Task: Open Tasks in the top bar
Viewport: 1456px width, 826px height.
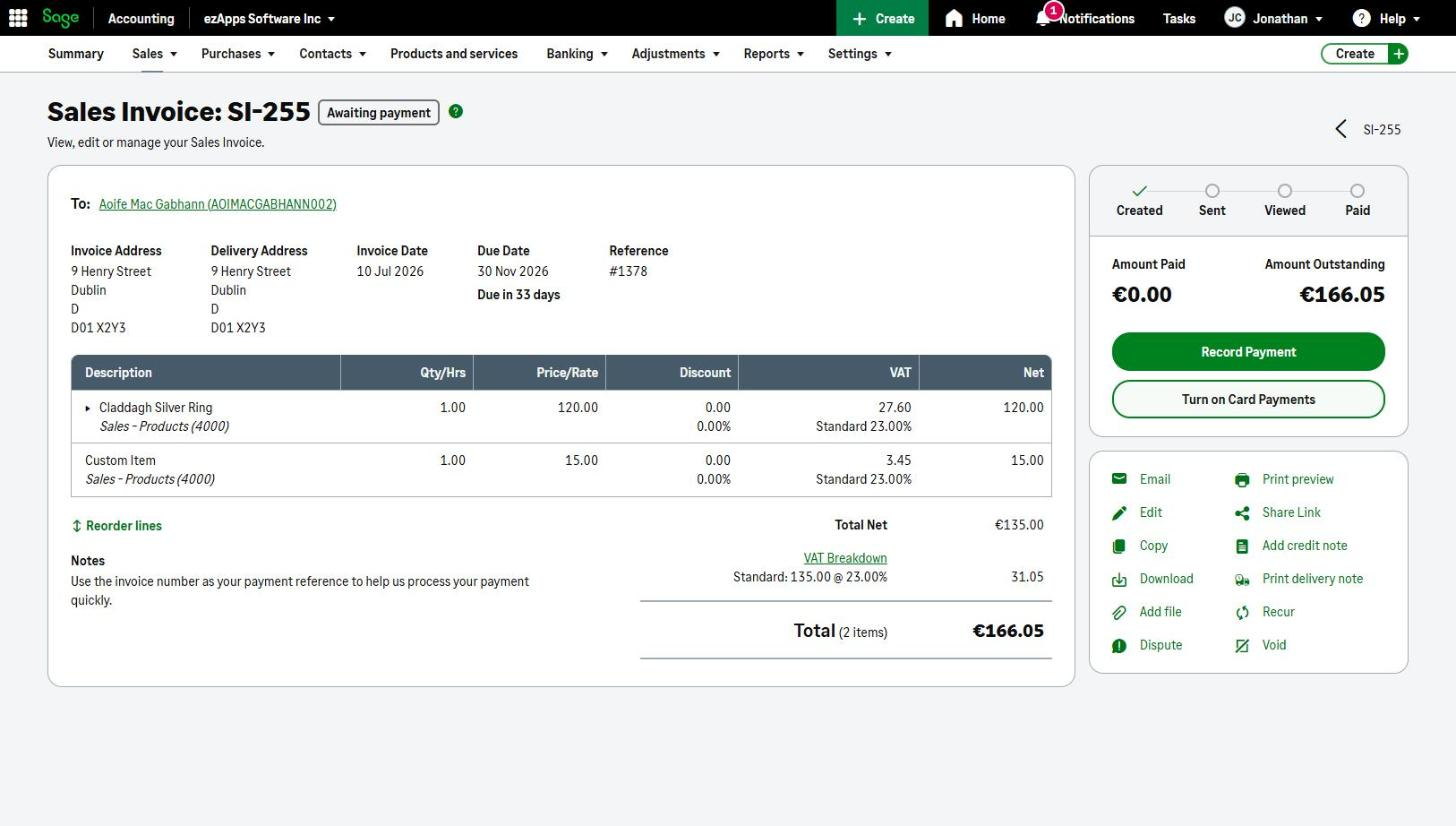Action: pos(1179,18)
